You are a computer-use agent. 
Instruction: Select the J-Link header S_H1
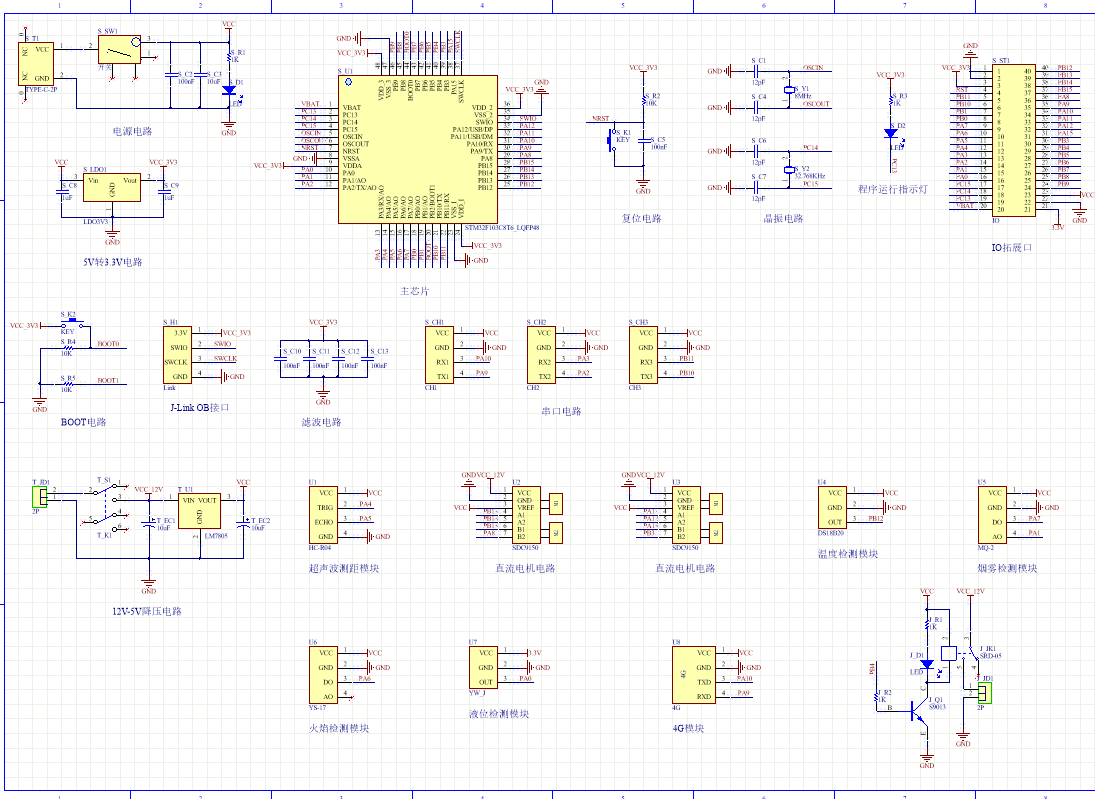pyautogui.click(x=177, y=355)
